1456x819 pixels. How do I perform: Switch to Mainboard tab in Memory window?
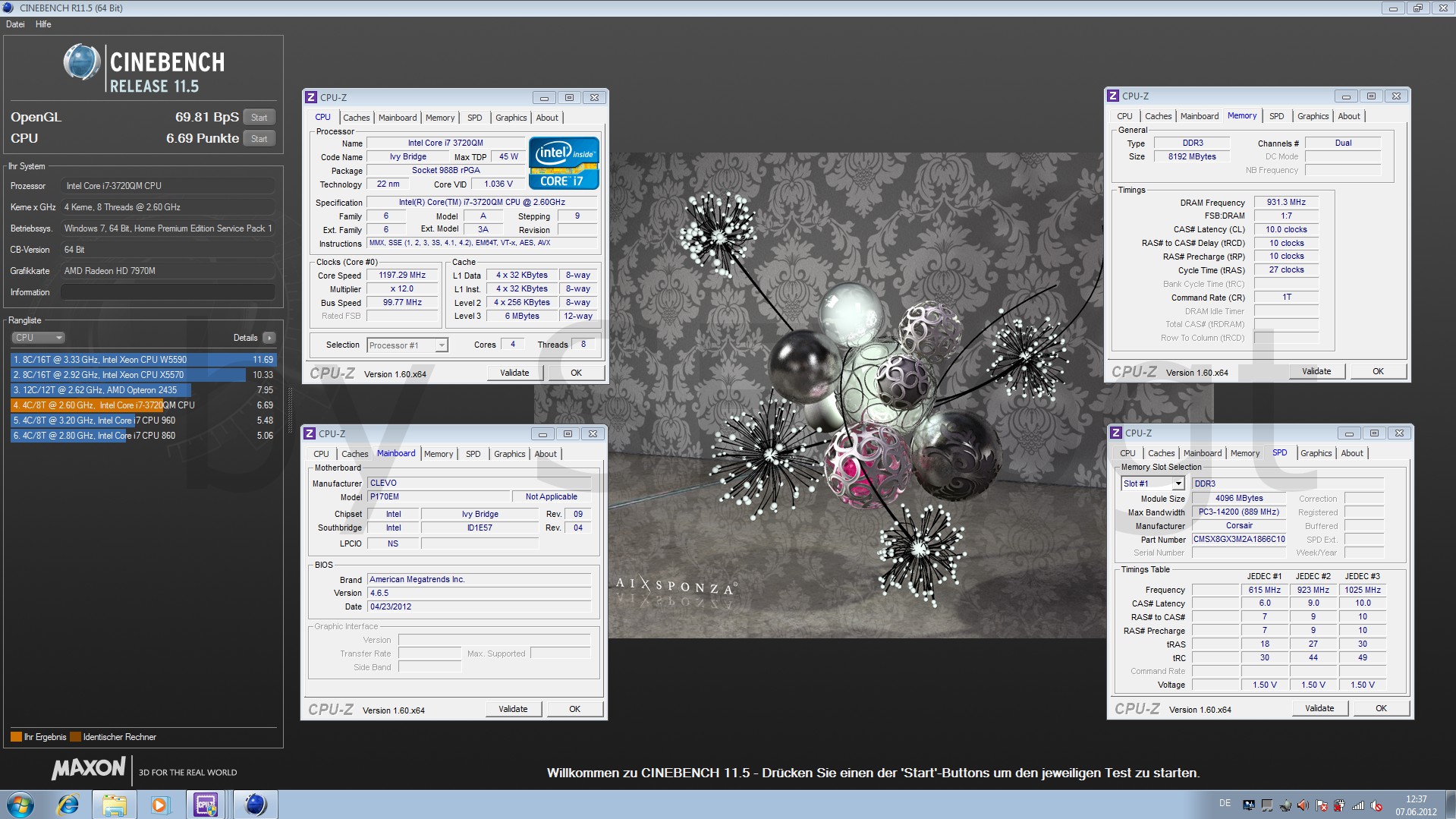pyautogui.click(x=1200, y=116)
